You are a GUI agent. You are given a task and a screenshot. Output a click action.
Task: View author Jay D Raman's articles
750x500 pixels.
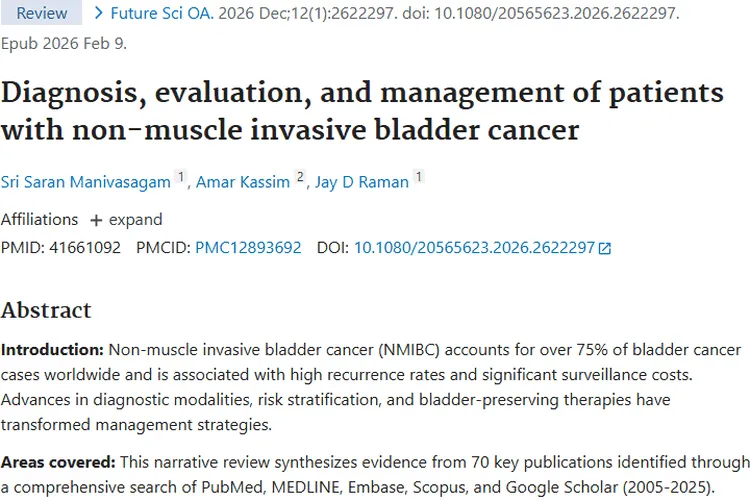coord(360,182)
